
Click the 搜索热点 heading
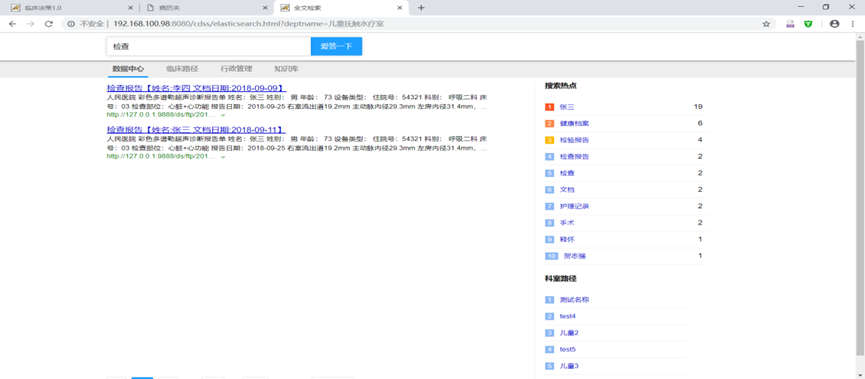(561, 86)
